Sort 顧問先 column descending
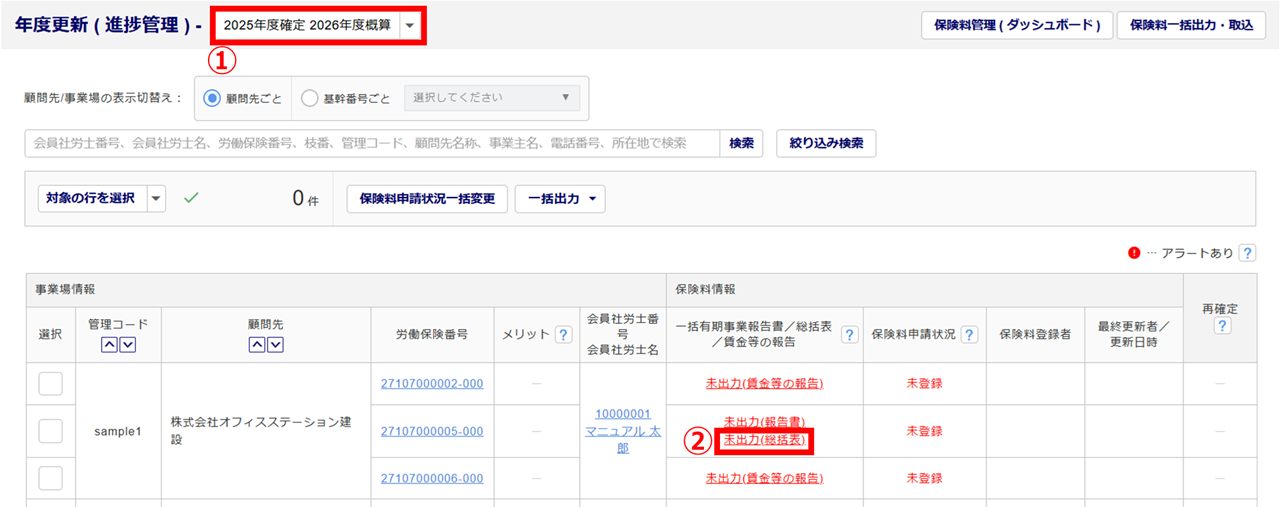This screenshot has height=507, width=1280. coord(274,345)
